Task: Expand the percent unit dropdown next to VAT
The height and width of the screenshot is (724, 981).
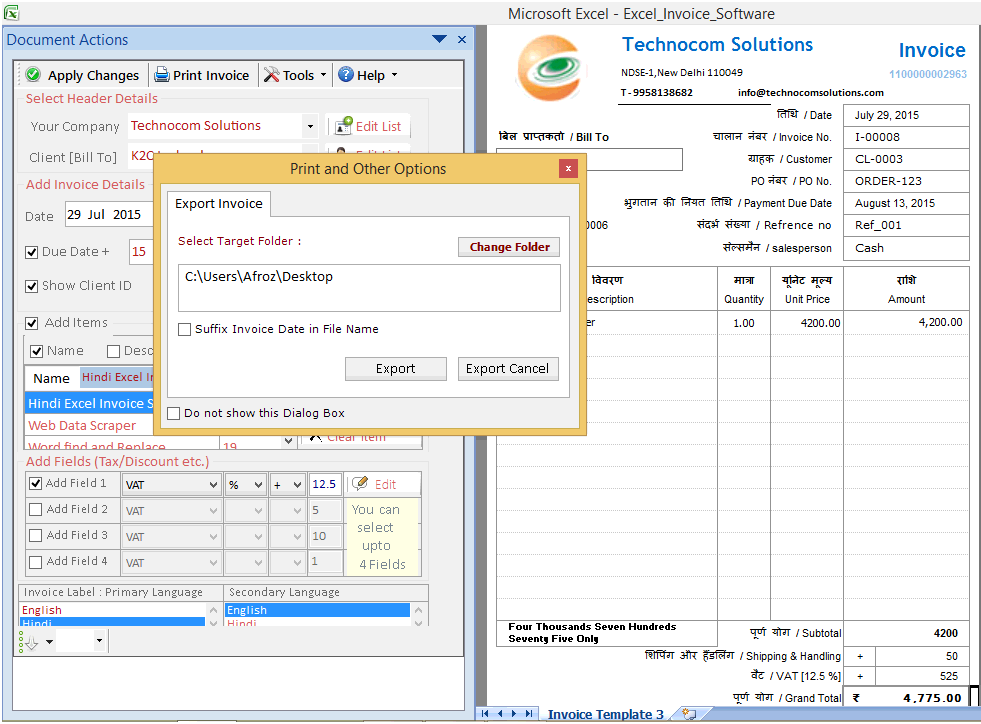Action: [x=256, y=483]
